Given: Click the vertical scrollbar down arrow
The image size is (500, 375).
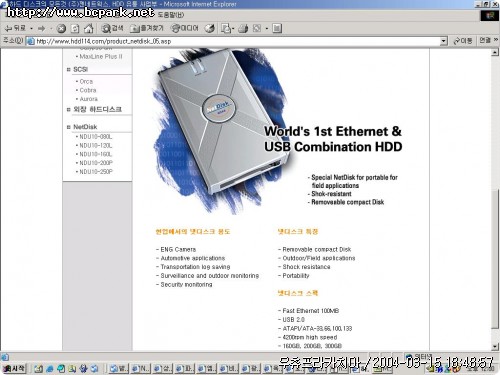Looking at the screenshot, I should pyautogui.click(x=495, y=347).
